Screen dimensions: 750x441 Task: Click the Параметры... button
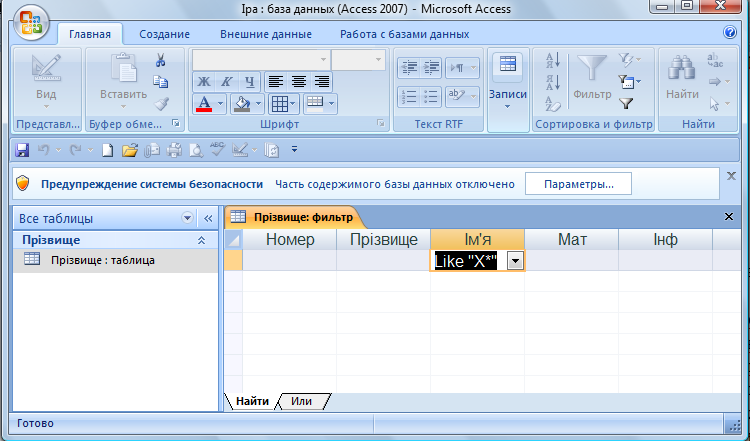(578, 184)
